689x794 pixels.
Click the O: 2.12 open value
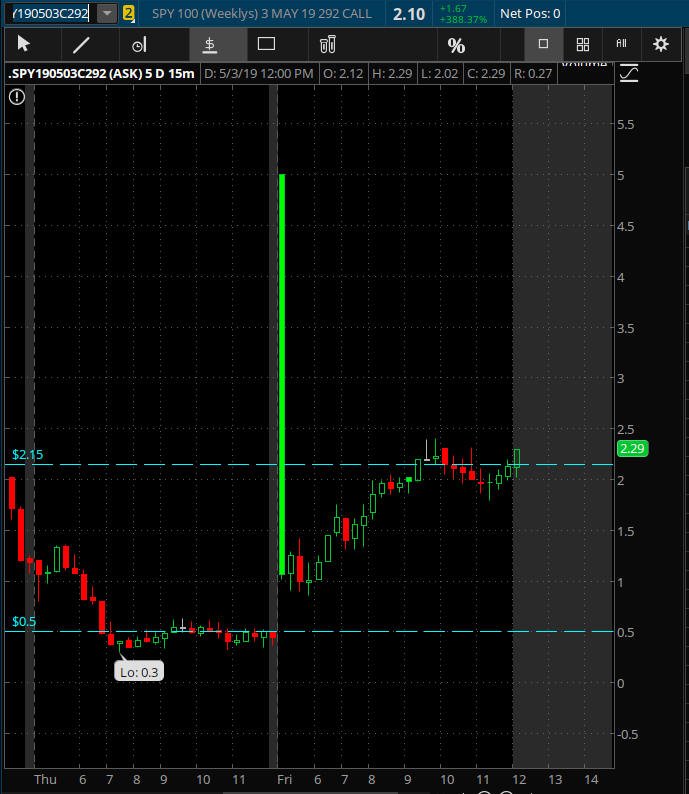343,74
